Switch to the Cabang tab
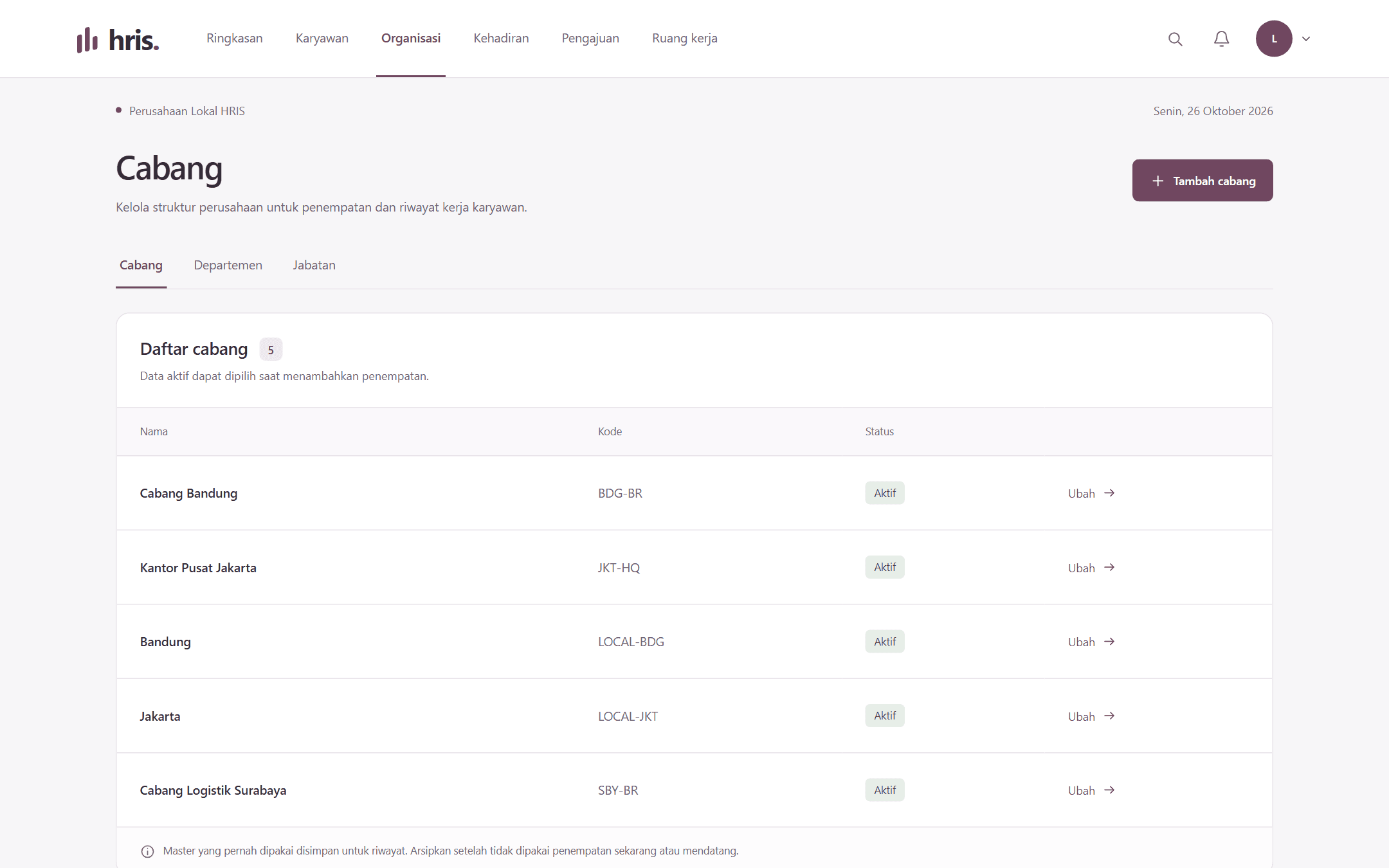Viewport: 1389px width, 868px height. [141, 265]
